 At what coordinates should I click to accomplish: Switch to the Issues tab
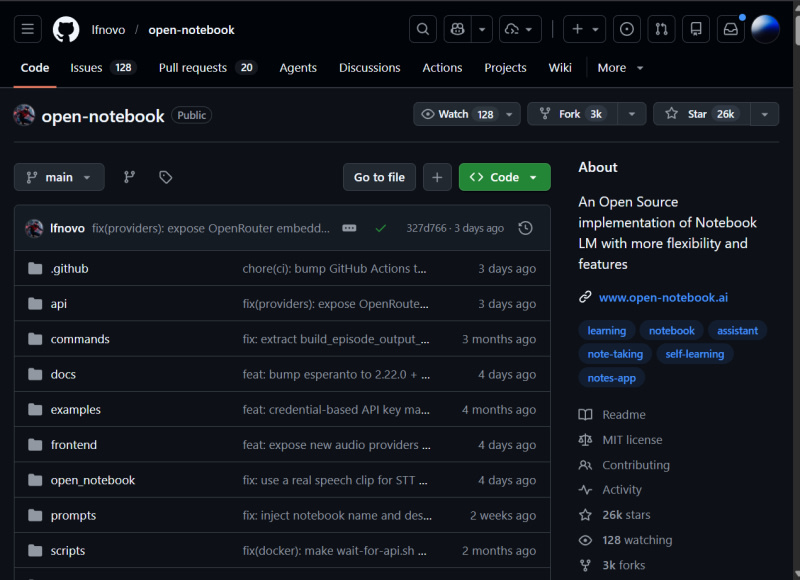pos(103,68)
